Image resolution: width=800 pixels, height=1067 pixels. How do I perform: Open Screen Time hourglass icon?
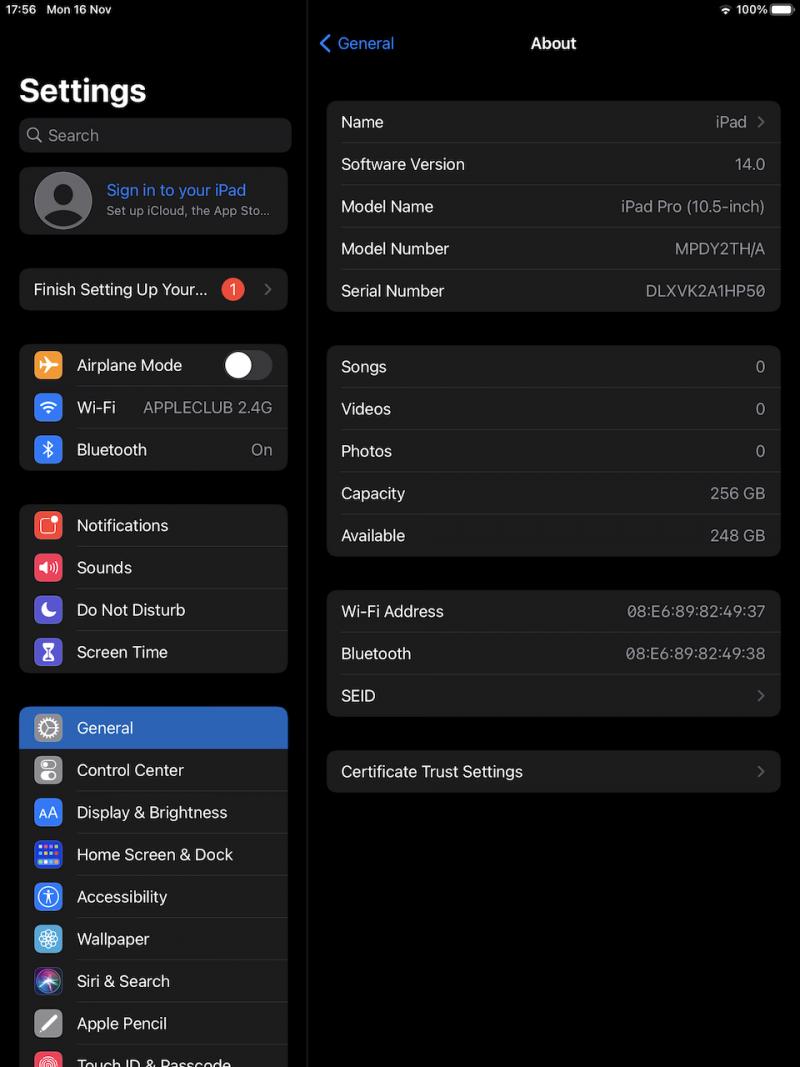coord(48,652)
